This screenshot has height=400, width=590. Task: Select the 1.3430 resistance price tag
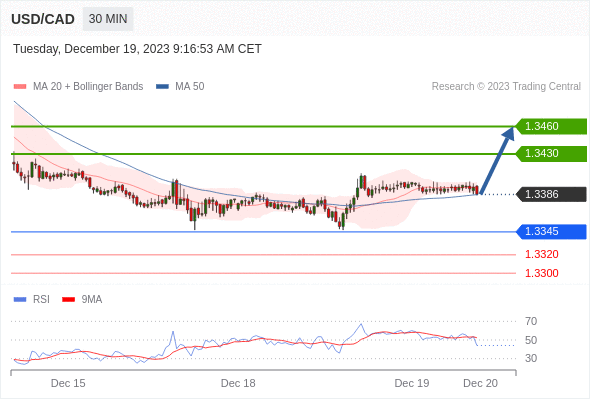pyautogui.click(x=551, y=154)
